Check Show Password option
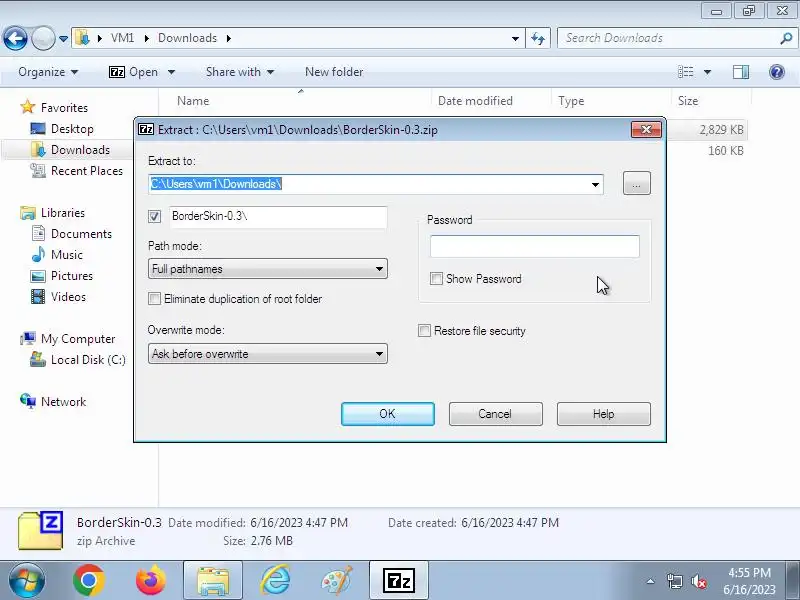 [x=436, y=279]
